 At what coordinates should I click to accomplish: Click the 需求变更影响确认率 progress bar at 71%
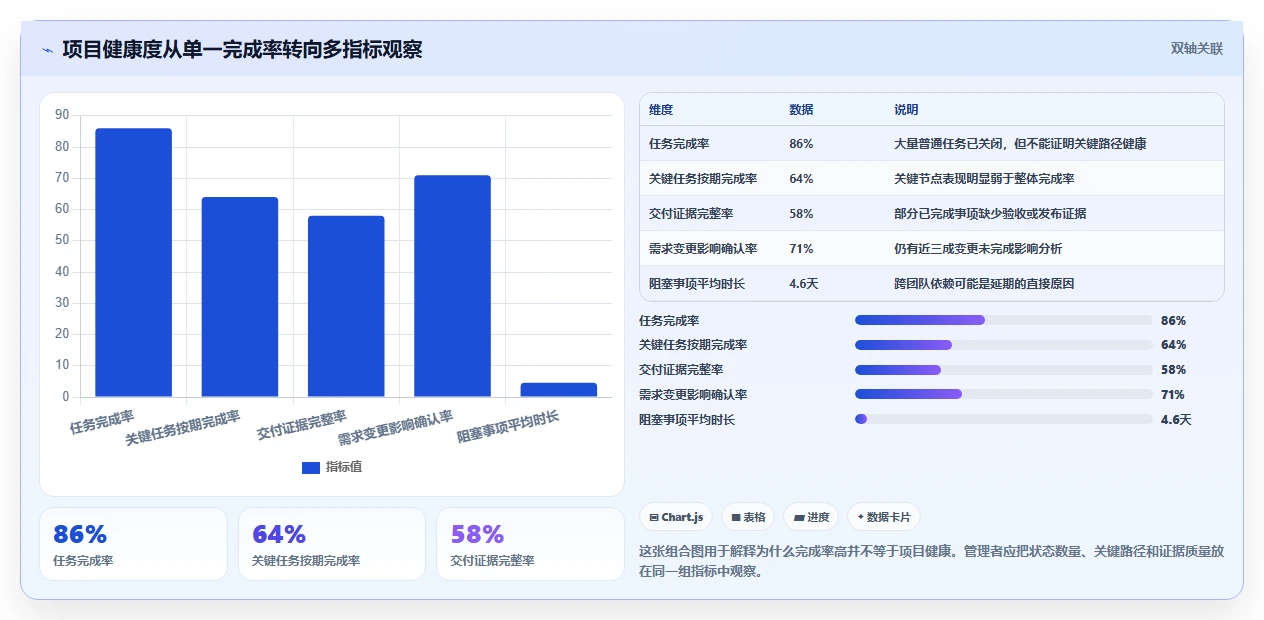(1004, 394)
